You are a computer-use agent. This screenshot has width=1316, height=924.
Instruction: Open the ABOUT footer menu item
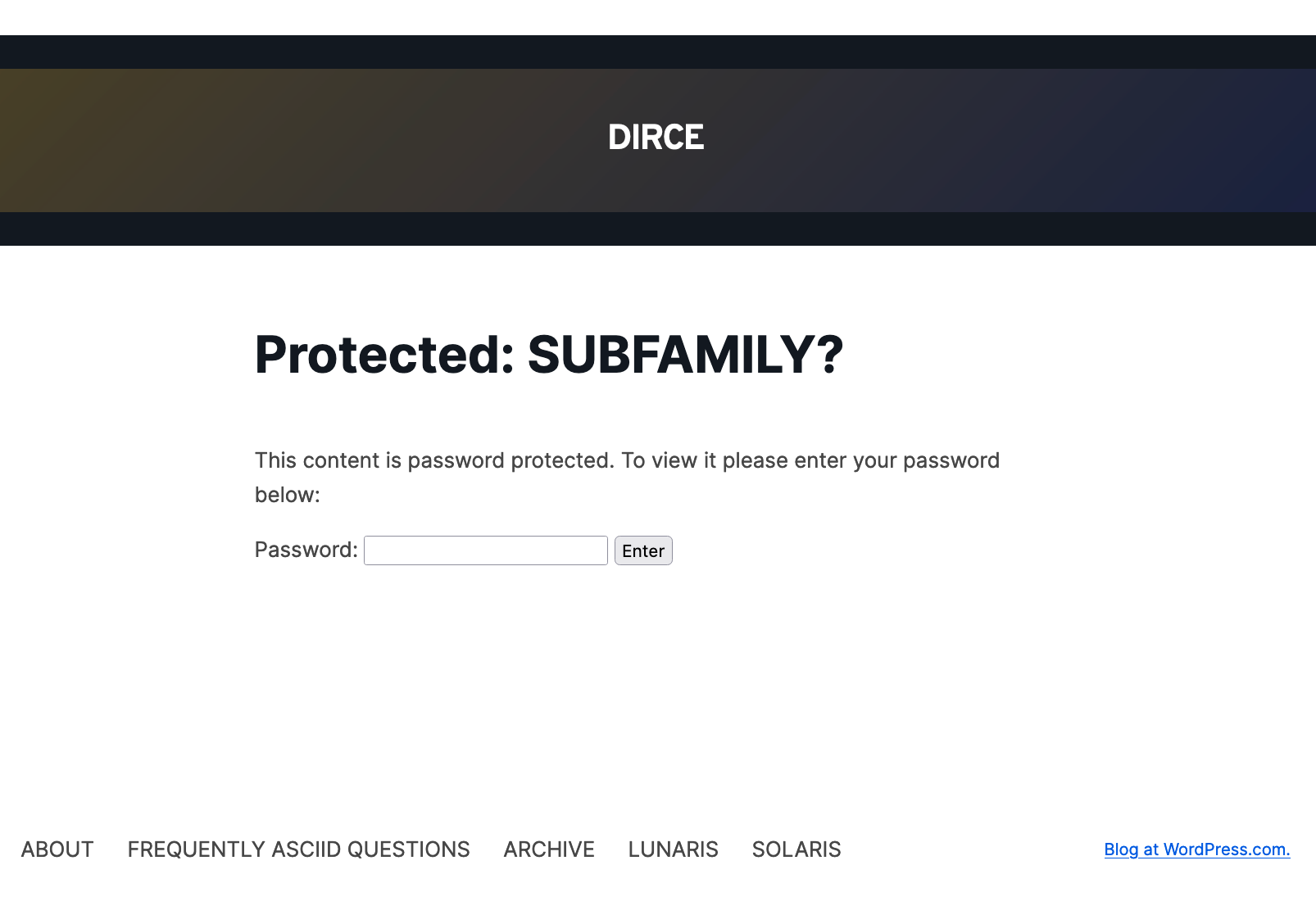[57, 849]
